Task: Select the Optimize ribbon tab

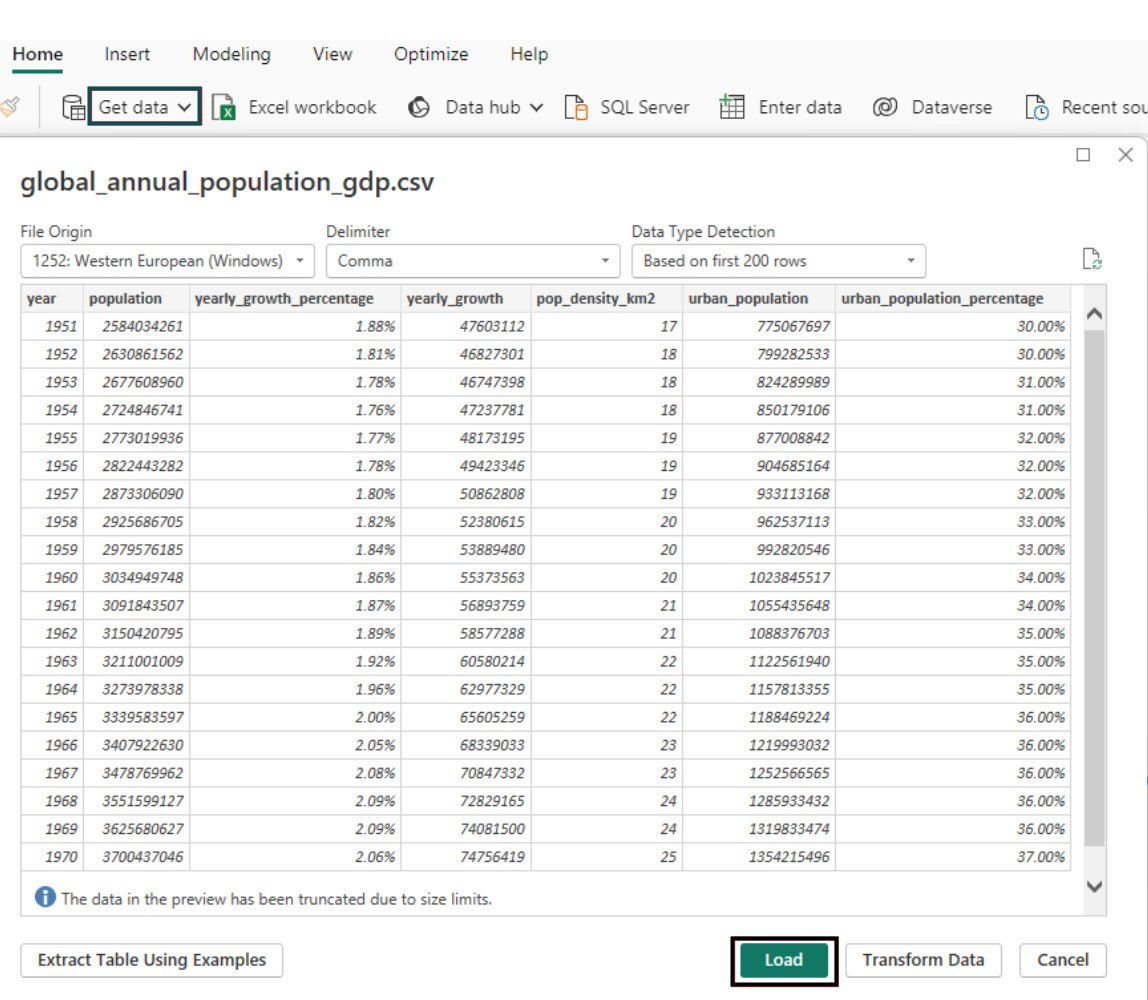Action: tap(431, 54)
